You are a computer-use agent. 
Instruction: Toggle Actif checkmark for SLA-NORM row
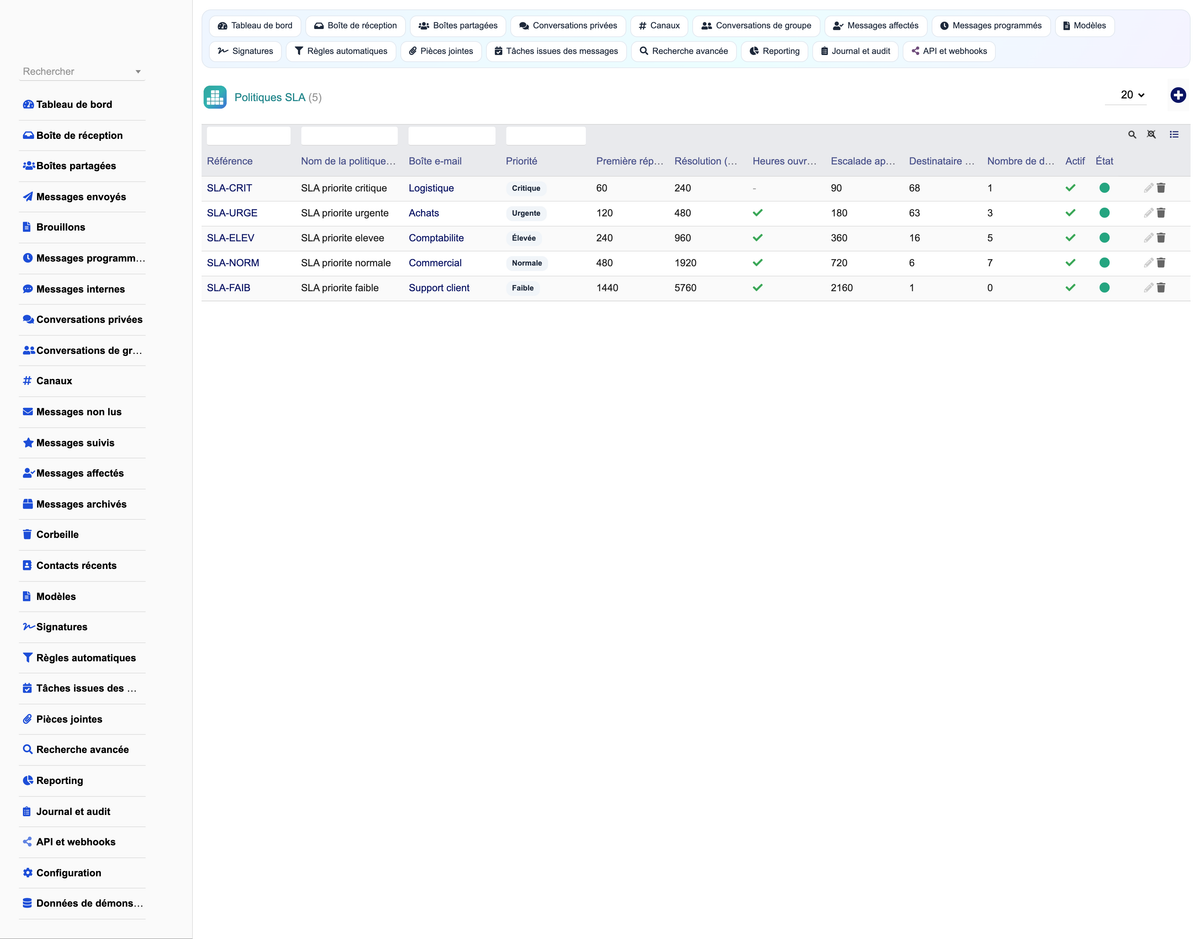1070,263
